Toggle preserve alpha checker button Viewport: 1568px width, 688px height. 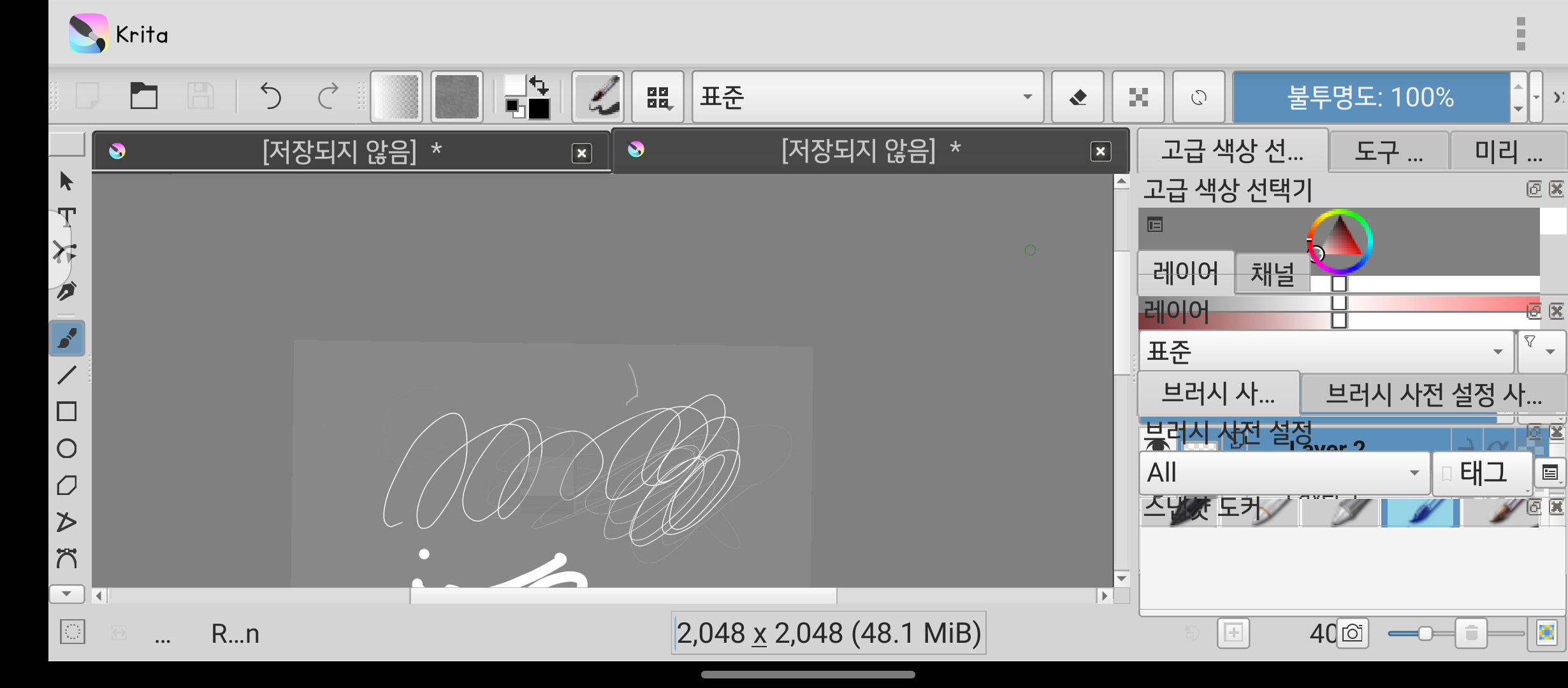click(x=1138, y=97)
